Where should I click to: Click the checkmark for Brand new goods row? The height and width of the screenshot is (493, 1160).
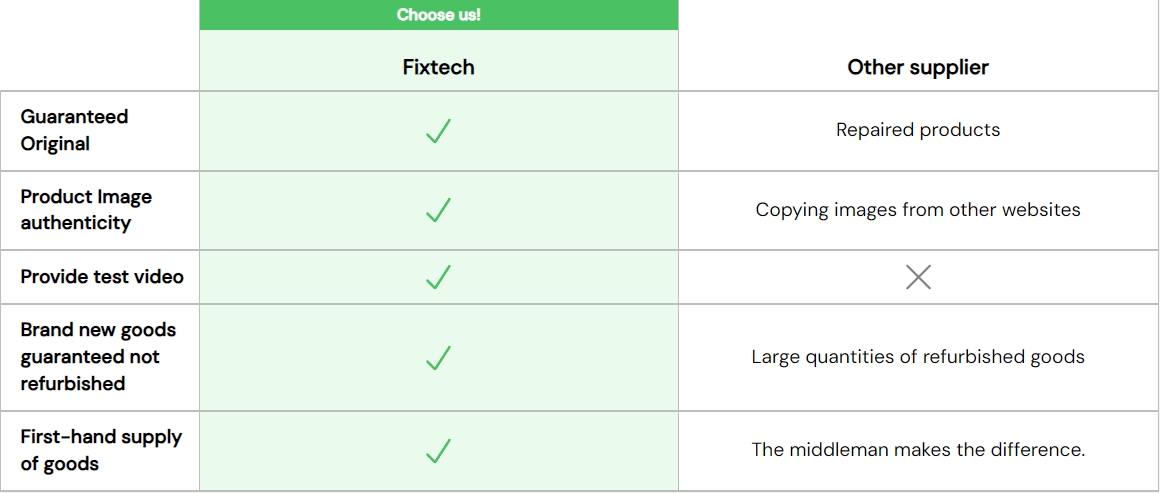coord(438,357)
